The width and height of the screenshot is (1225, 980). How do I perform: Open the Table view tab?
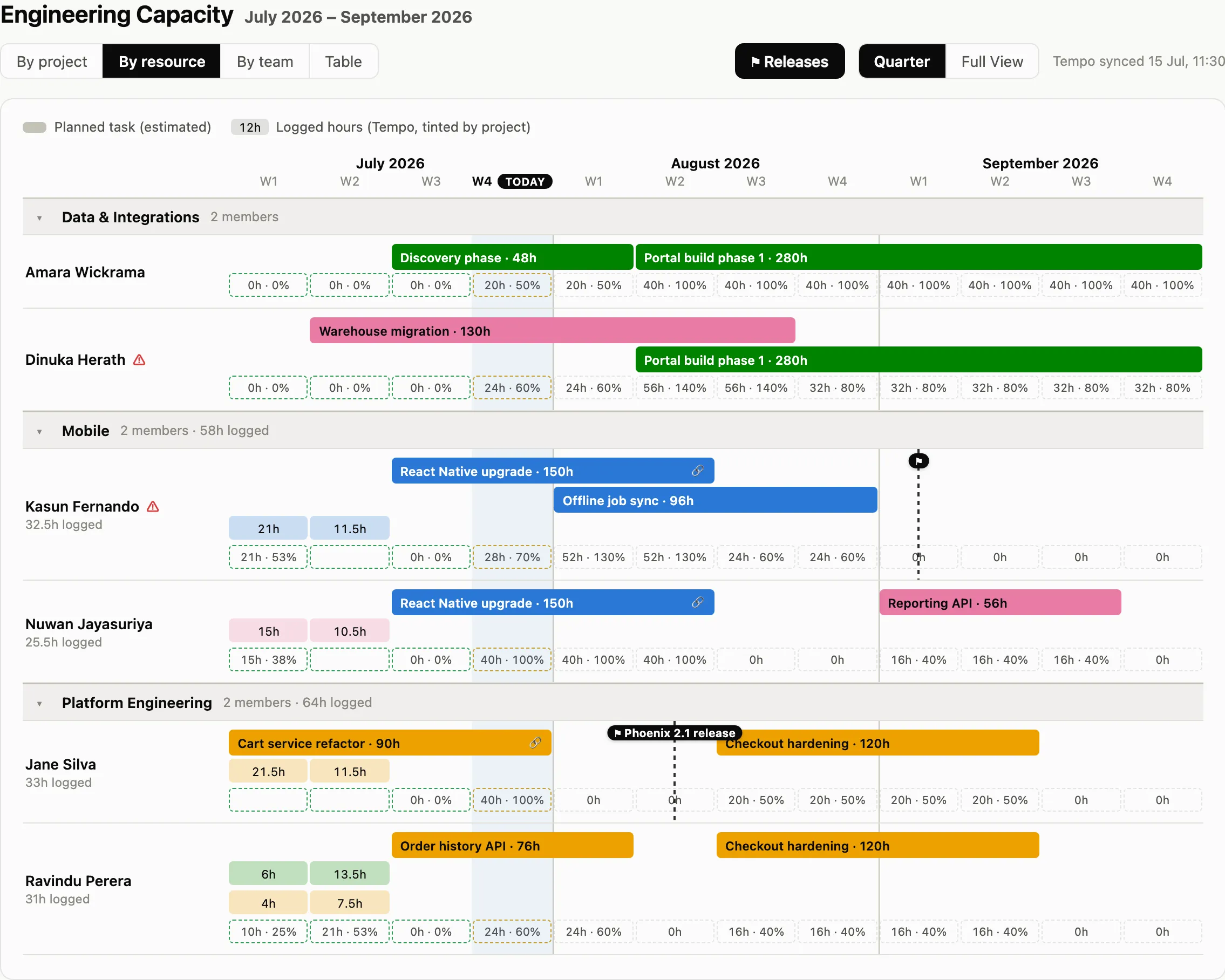(x=343, y=62)
